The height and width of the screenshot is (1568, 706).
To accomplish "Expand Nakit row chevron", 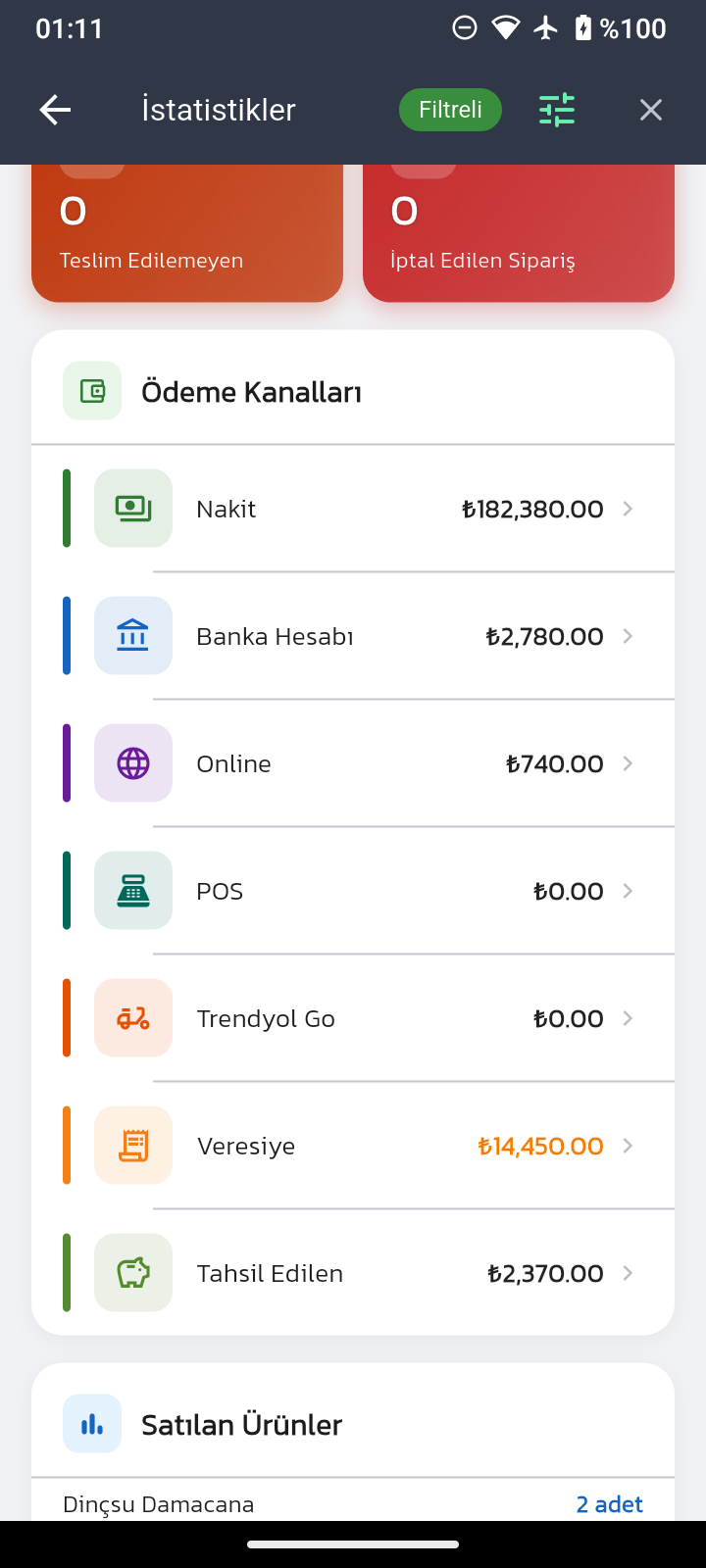I will point(629,509).
